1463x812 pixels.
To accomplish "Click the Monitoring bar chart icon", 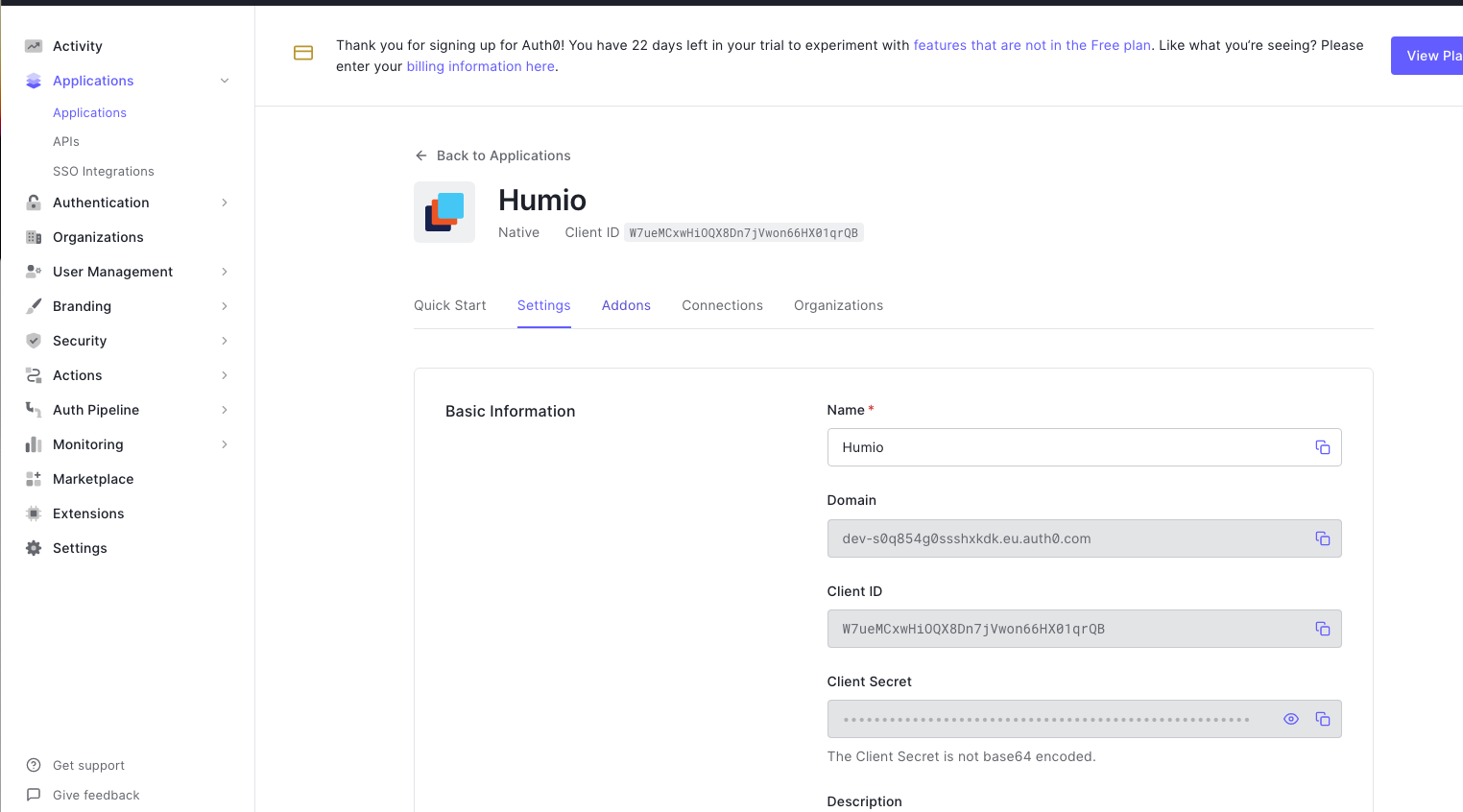I will click(34, 444).
